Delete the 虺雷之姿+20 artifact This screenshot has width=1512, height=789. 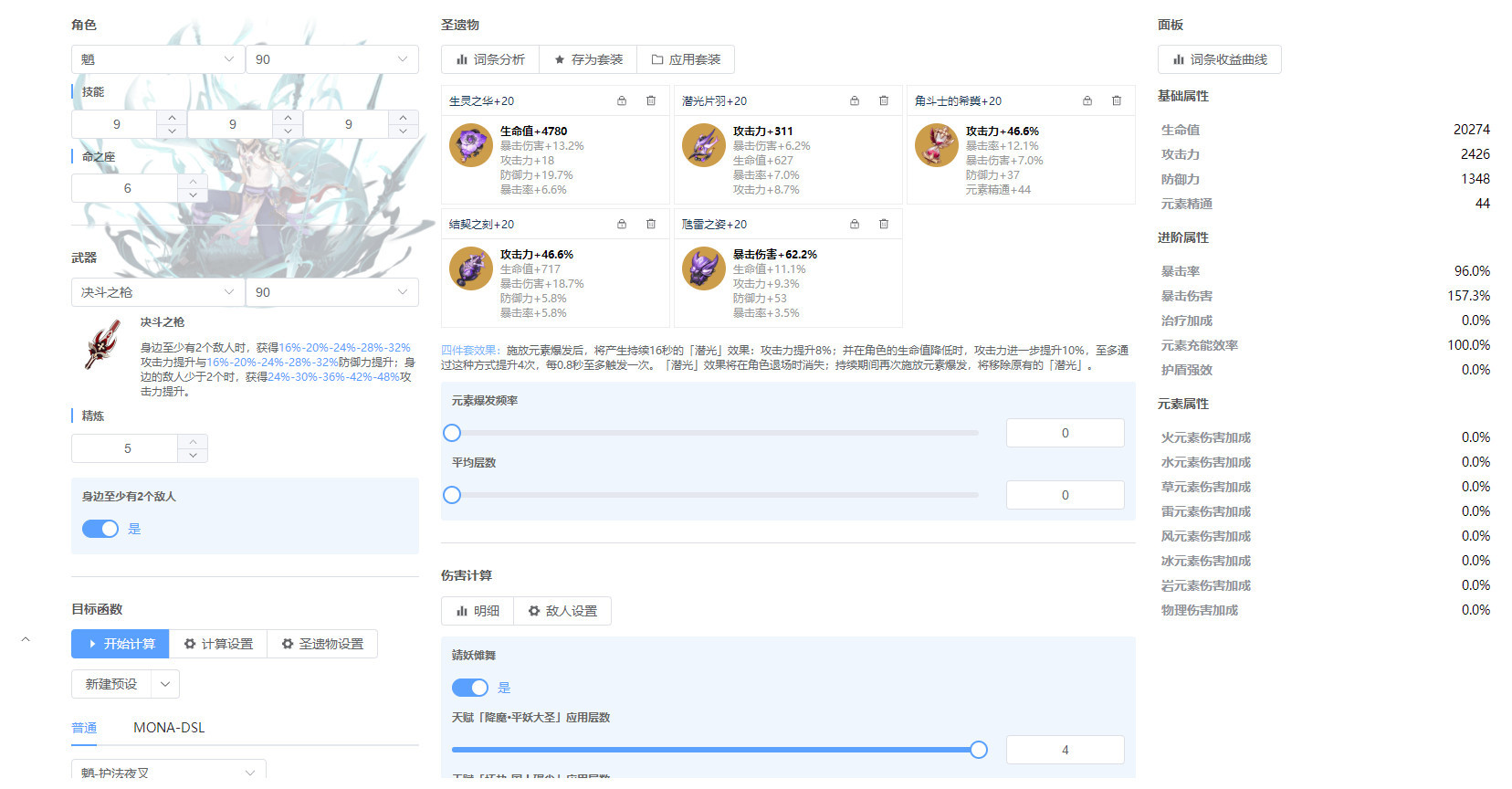tap(884, 224)
